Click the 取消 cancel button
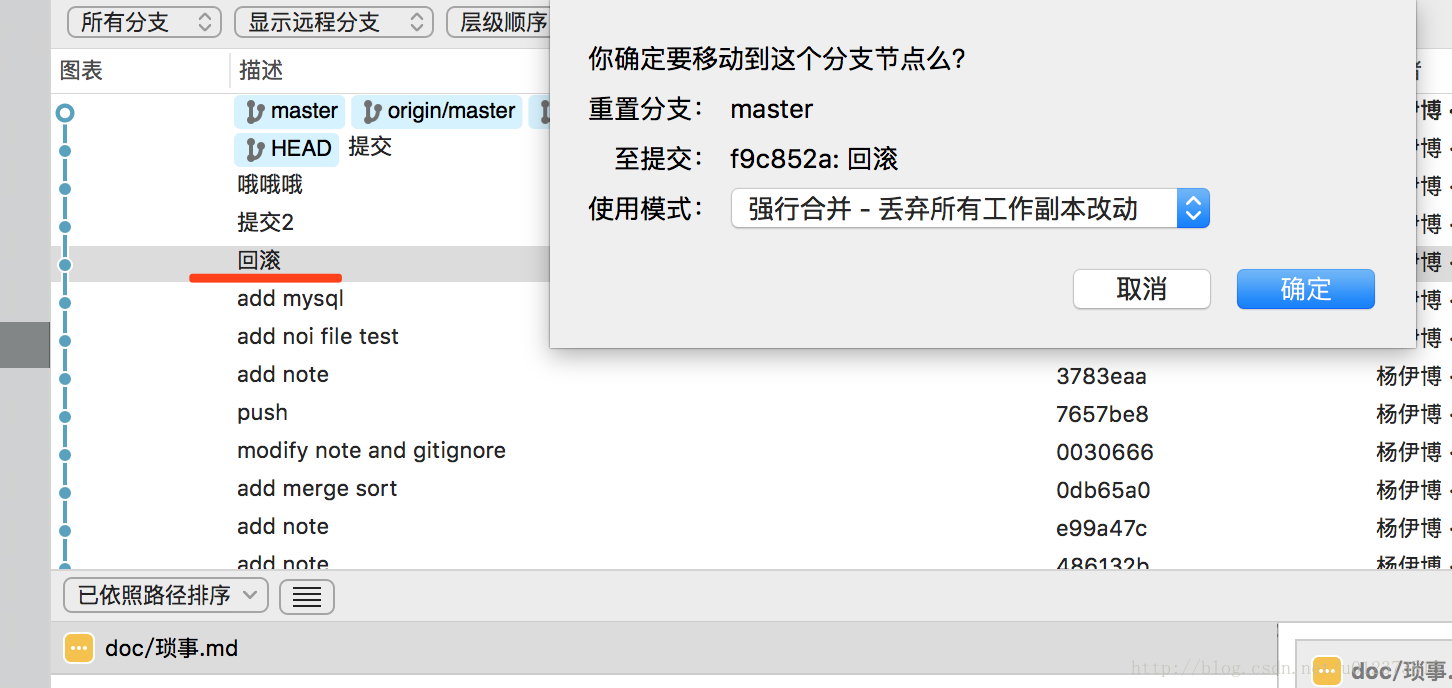 pos(1141,289)
